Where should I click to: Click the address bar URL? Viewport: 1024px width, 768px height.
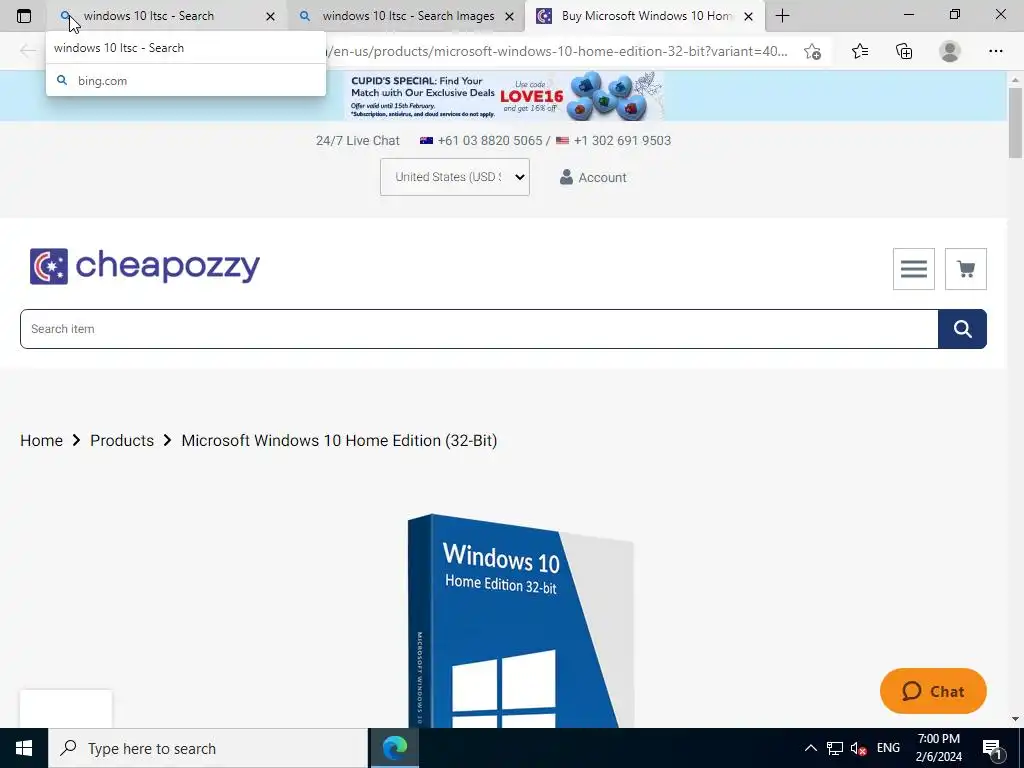tap(559, 51)
